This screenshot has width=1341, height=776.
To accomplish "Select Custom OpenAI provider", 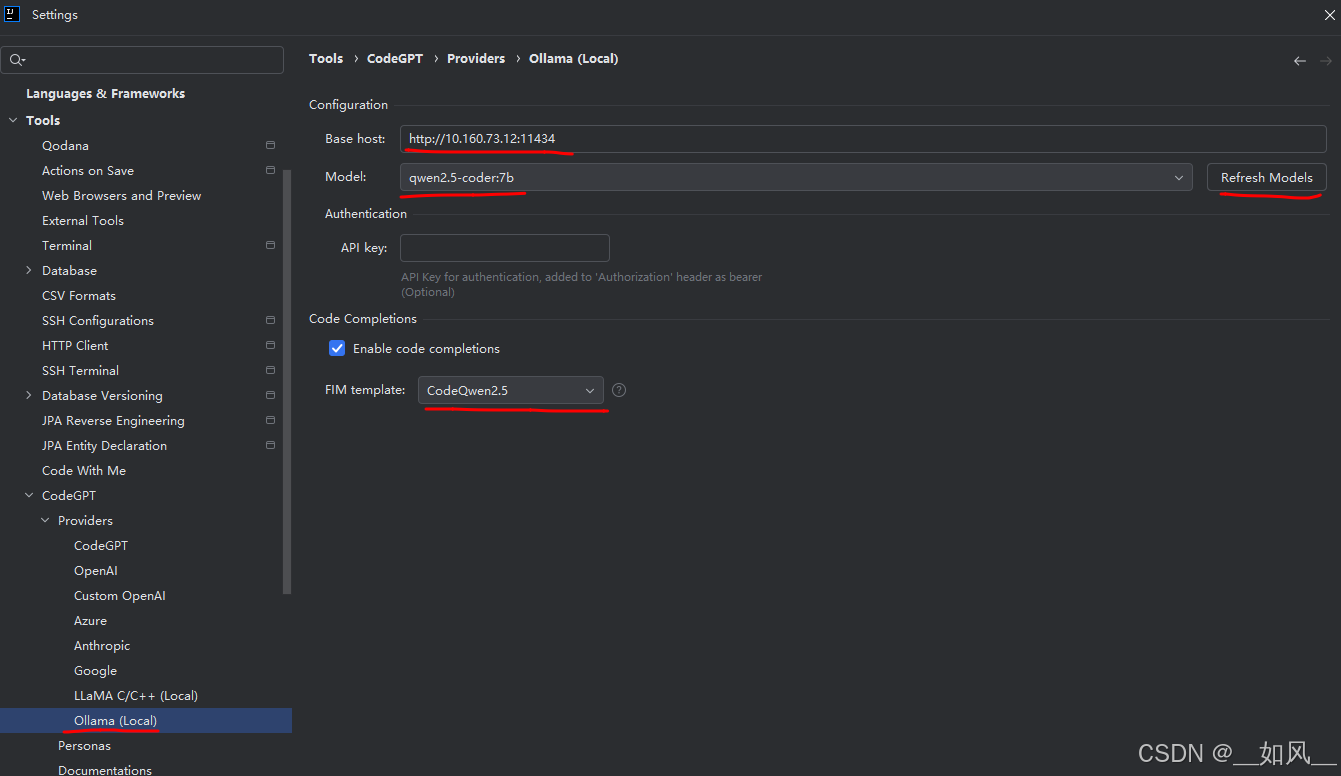I will pyautogui.click(x=120, y=595).
